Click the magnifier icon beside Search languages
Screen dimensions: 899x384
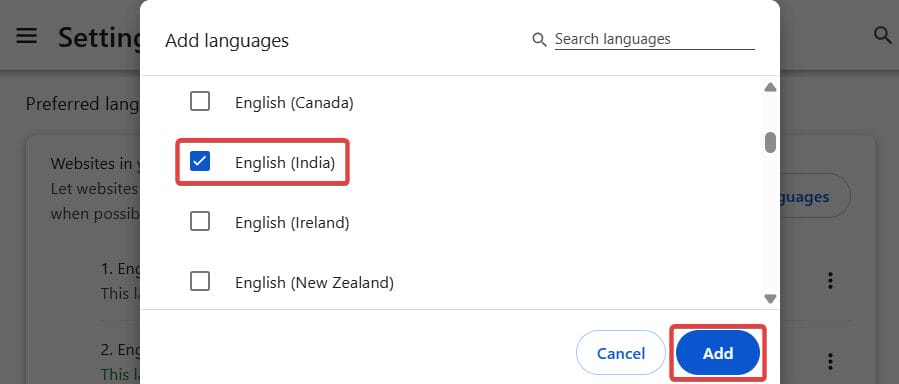pos(539,40)
